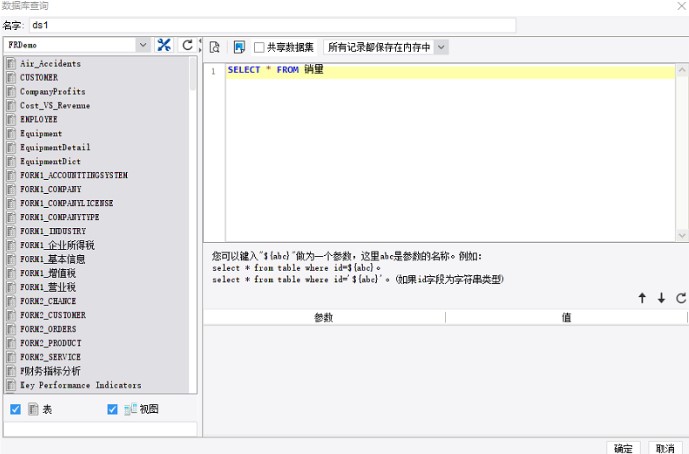Open the 所有记录都保存在内存中 dropdown
689x454 pixels.
pyautogui.click(x=442, y=47)
